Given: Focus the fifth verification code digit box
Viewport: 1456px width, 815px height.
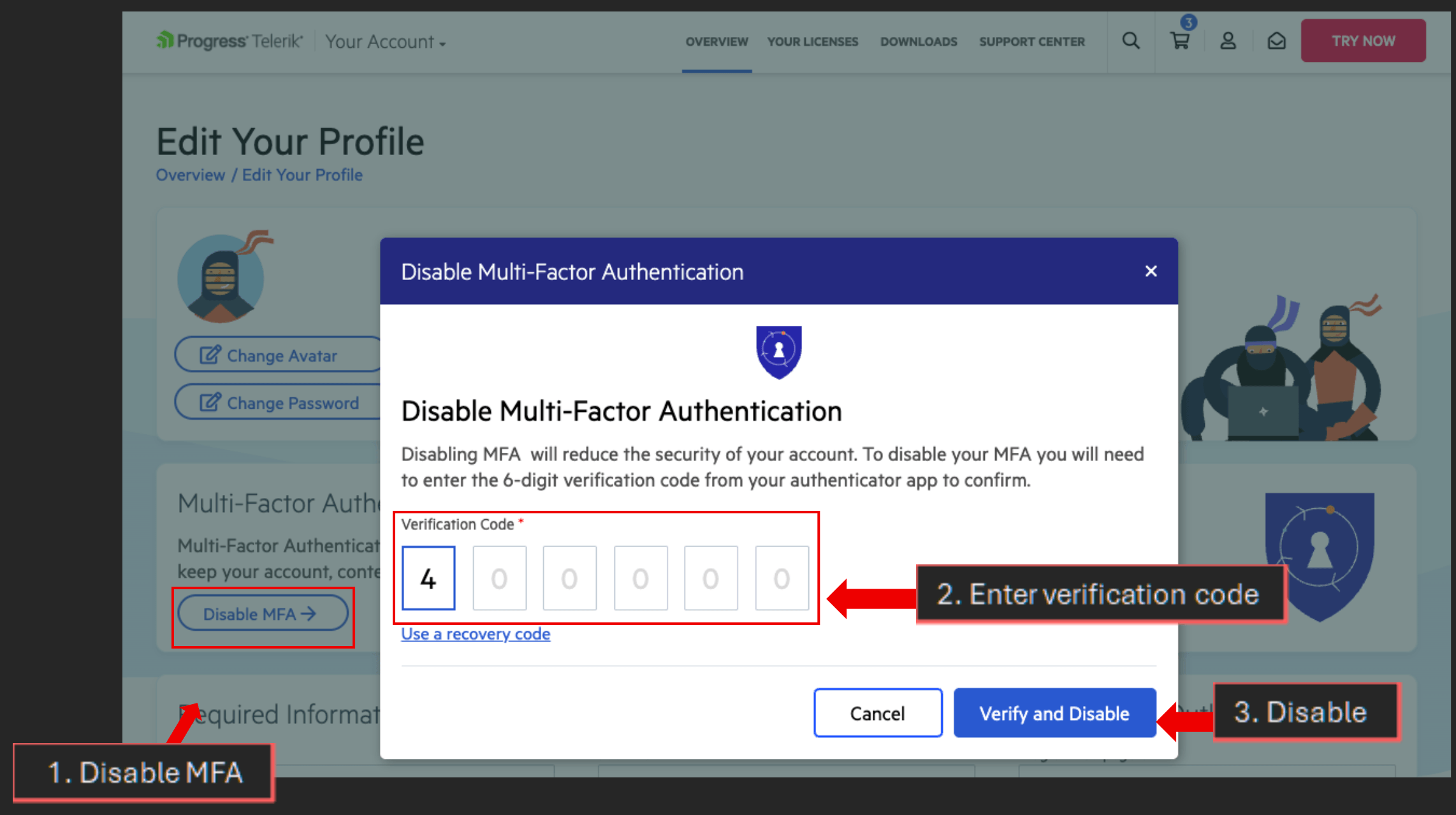Looking at the screenshot, I should 711,578.
